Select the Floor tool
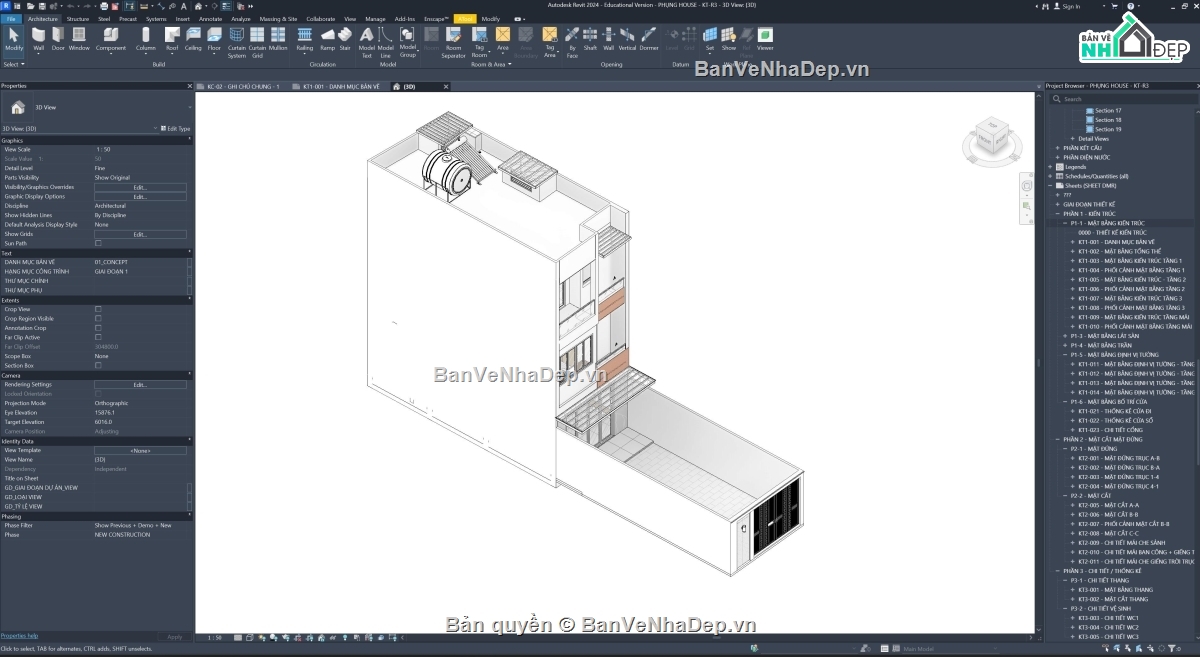The height and width of the screenshot is (657, 1200). point(214,39)
